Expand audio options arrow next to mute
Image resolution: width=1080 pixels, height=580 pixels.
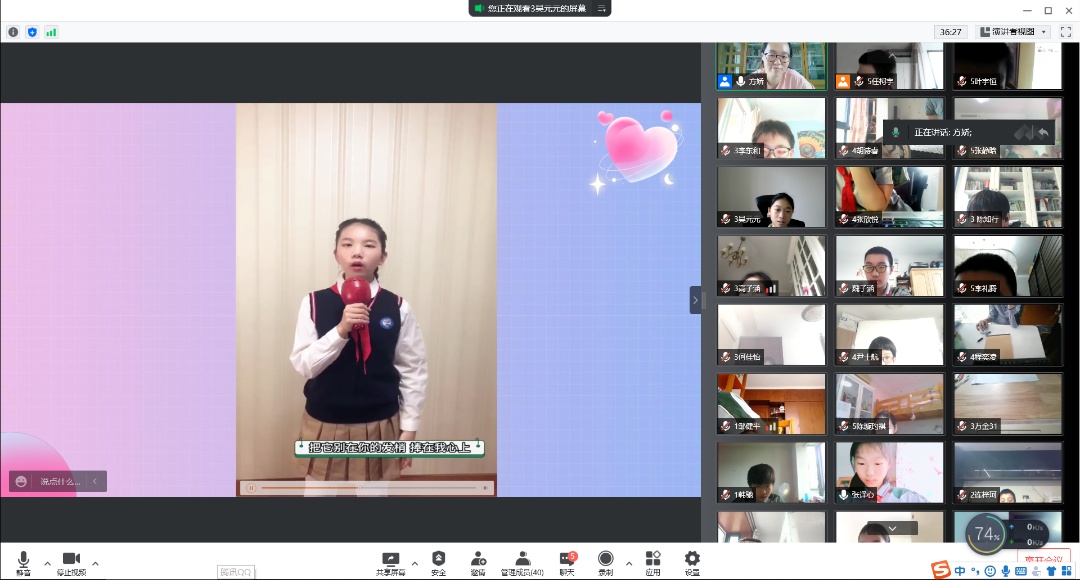(47, 563)
